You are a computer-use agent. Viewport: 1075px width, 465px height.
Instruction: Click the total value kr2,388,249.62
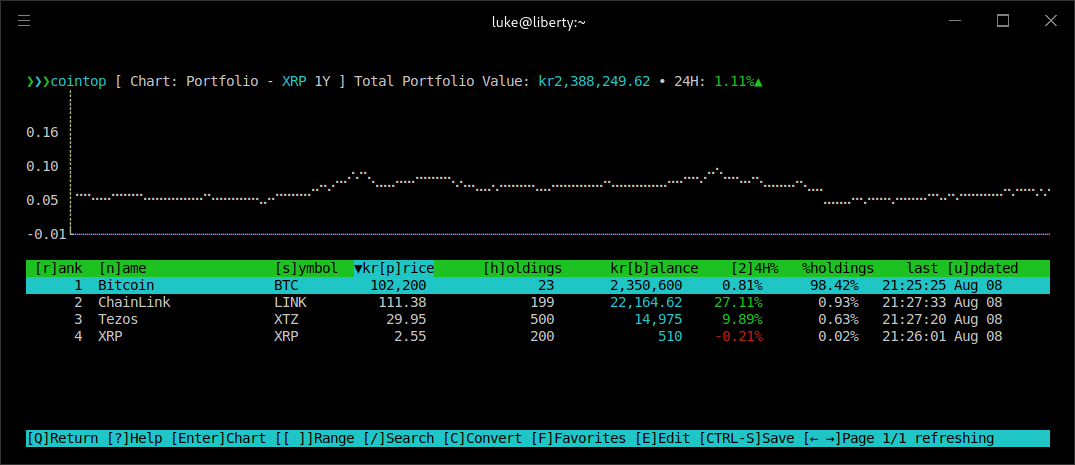[x=594, y=82]
